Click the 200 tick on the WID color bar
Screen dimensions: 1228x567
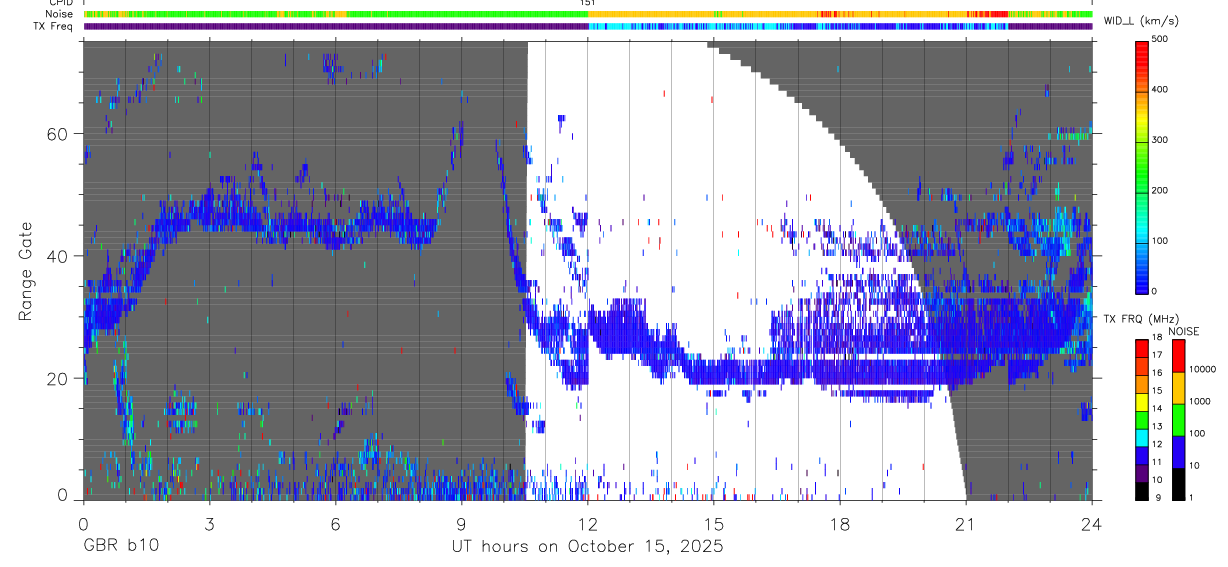click(1160, 191)
